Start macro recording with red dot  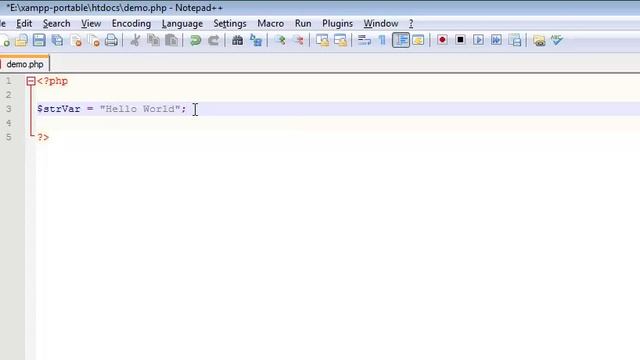click(x=442, y=40)
